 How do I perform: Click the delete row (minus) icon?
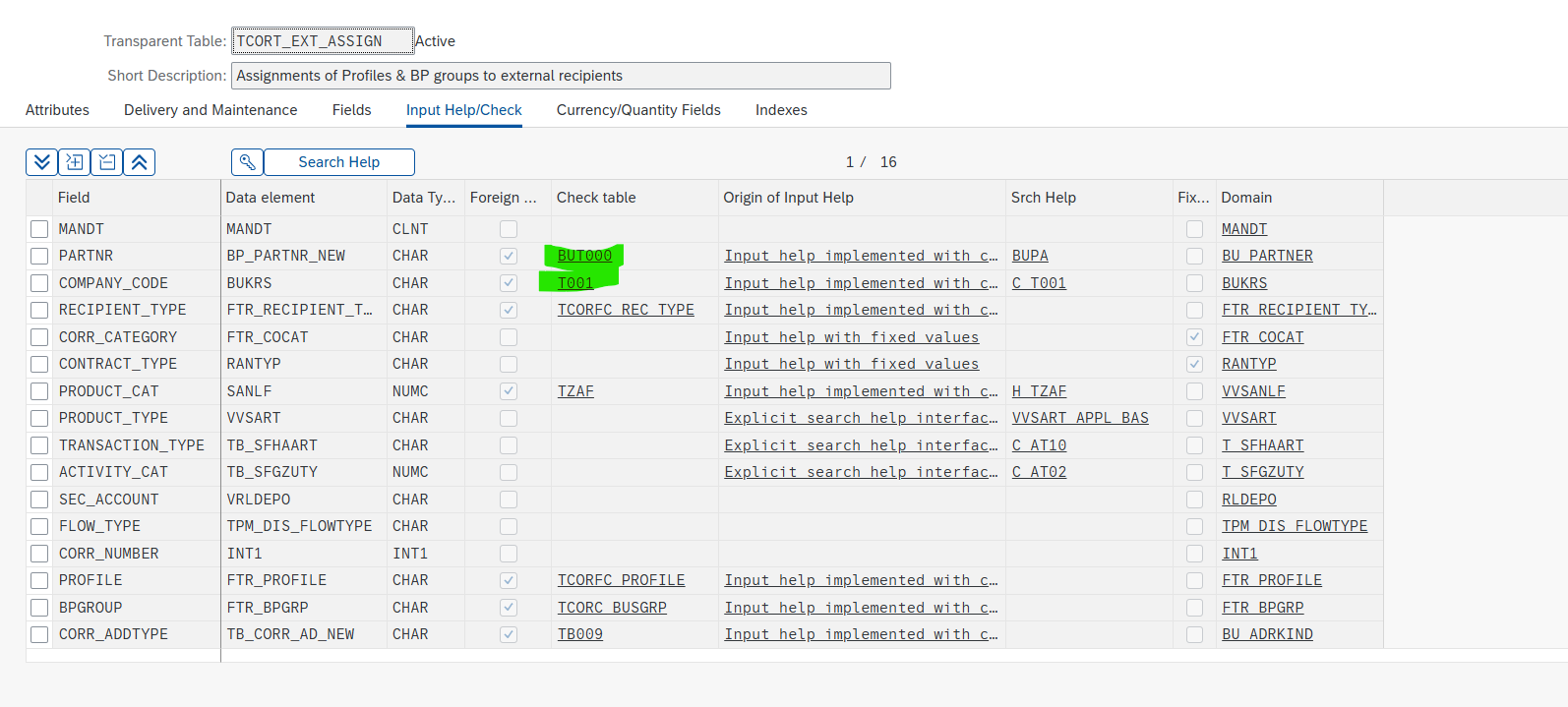tap(107, 162)
